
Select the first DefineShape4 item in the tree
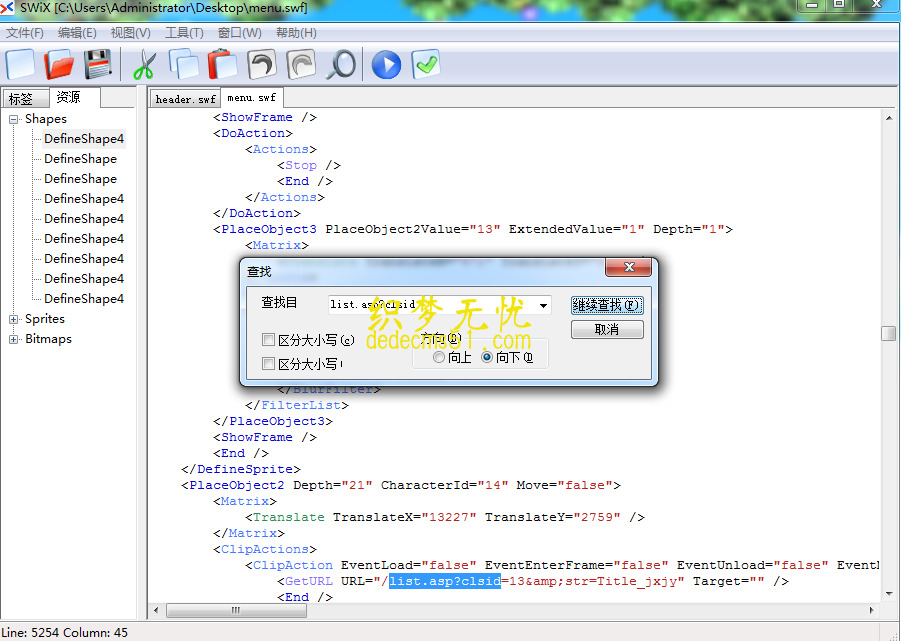[x=84, y=138]
